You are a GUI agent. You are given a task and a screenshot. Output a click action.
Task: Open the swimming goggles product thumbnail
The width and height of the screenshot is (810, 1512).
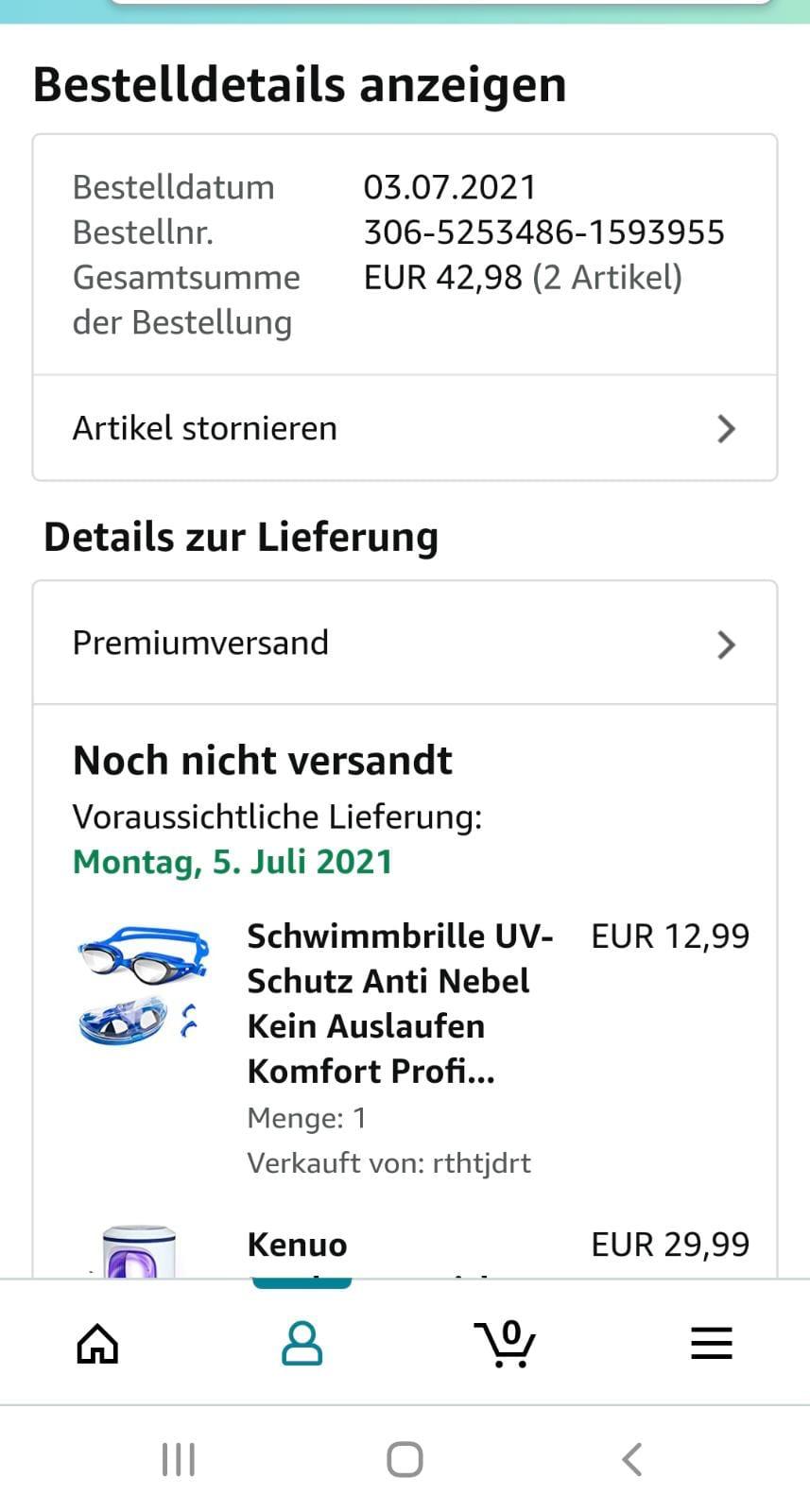(144, 983)
